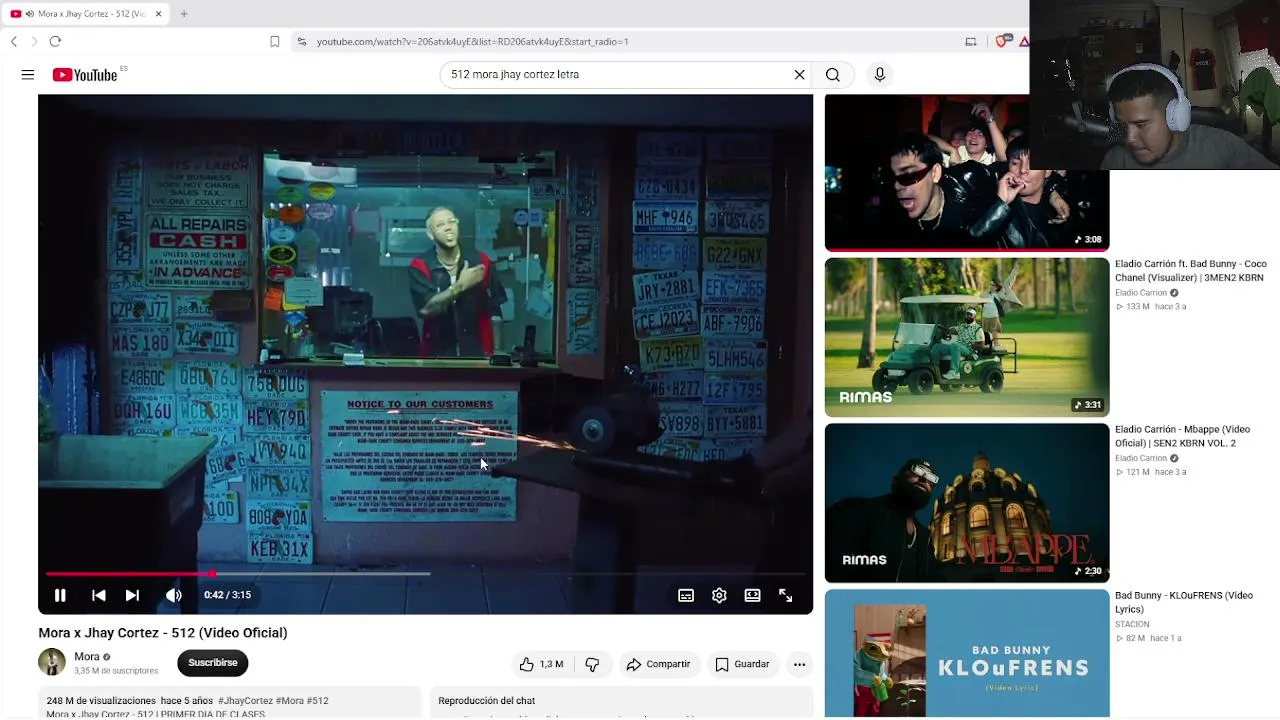Click the #512 hashtag

pos(317,701)
